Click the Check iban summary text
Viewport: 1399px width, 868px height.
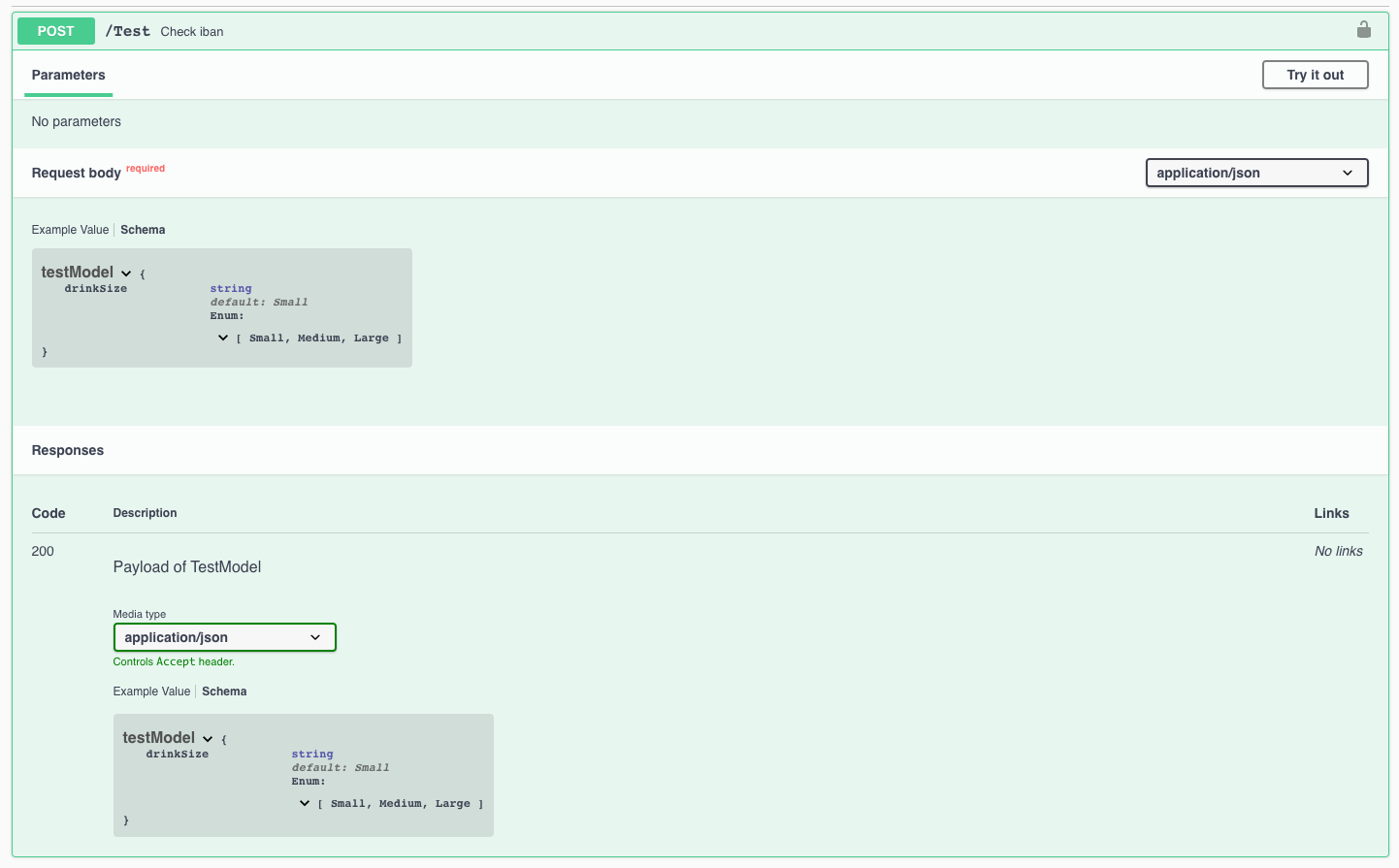point(191,31)
